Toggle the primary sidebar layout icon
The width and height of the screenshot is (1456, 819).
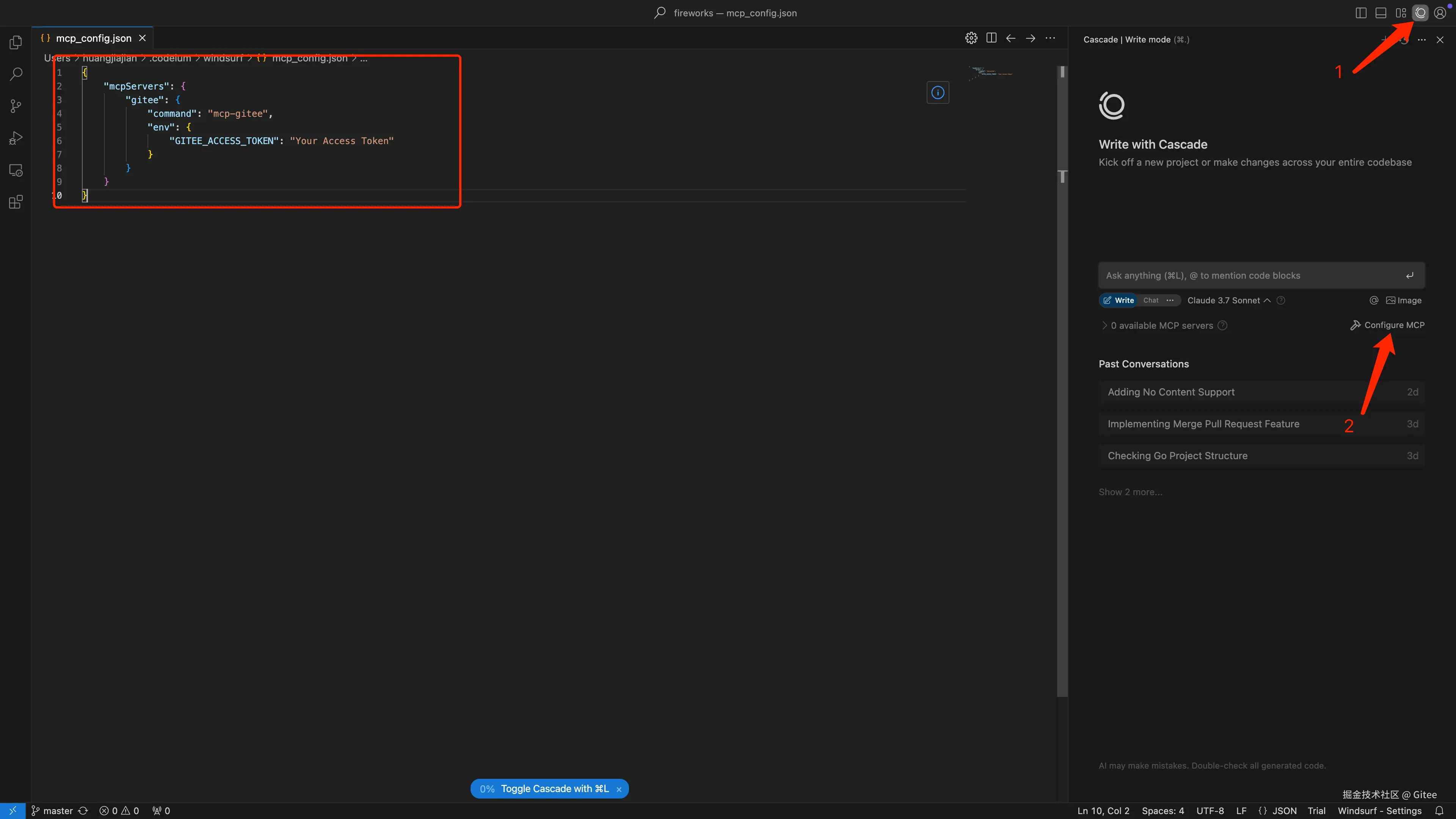tap(1361, 13)
